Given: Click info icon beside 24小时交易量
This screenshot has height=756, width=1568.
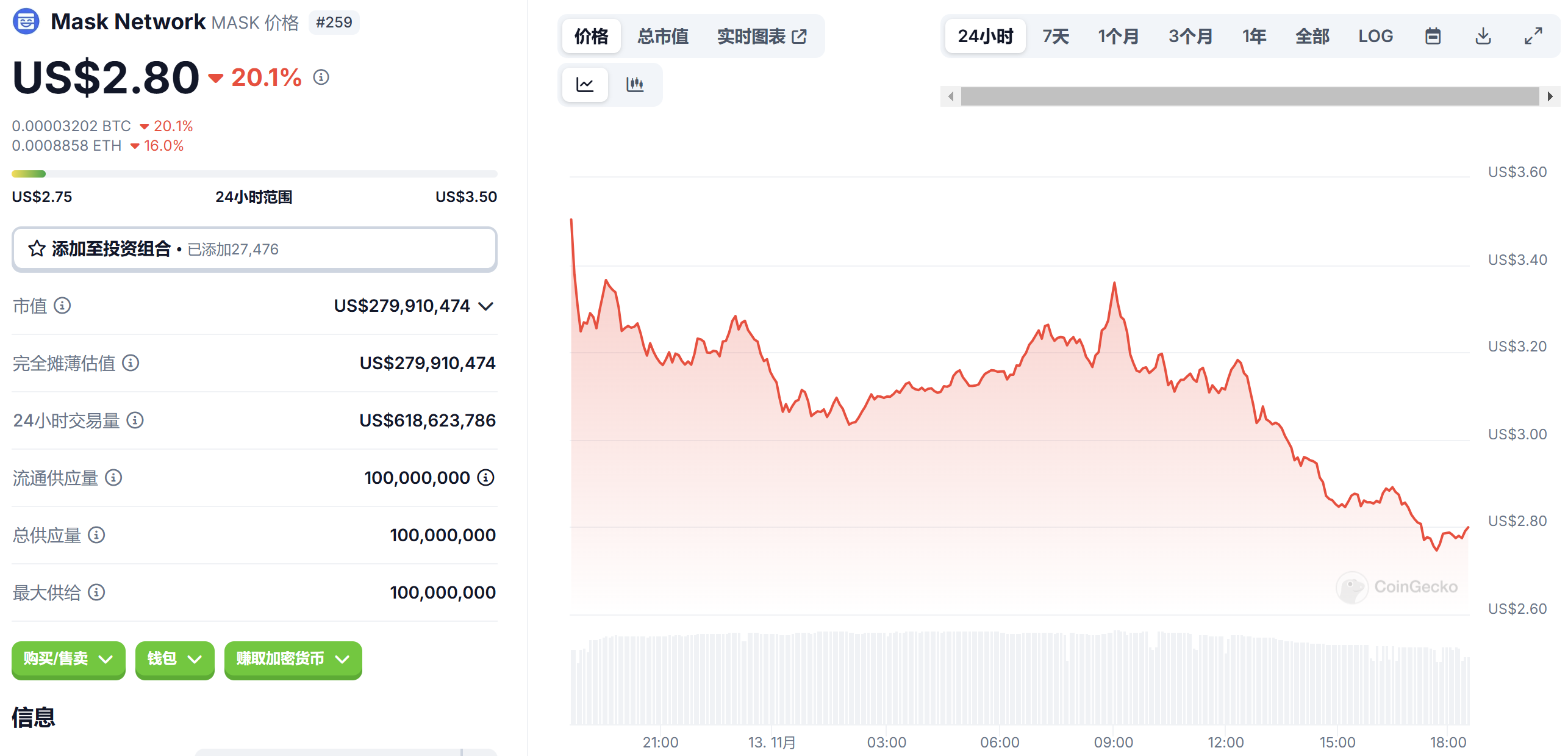Looking at the screenshot, I should click(135, 420).
